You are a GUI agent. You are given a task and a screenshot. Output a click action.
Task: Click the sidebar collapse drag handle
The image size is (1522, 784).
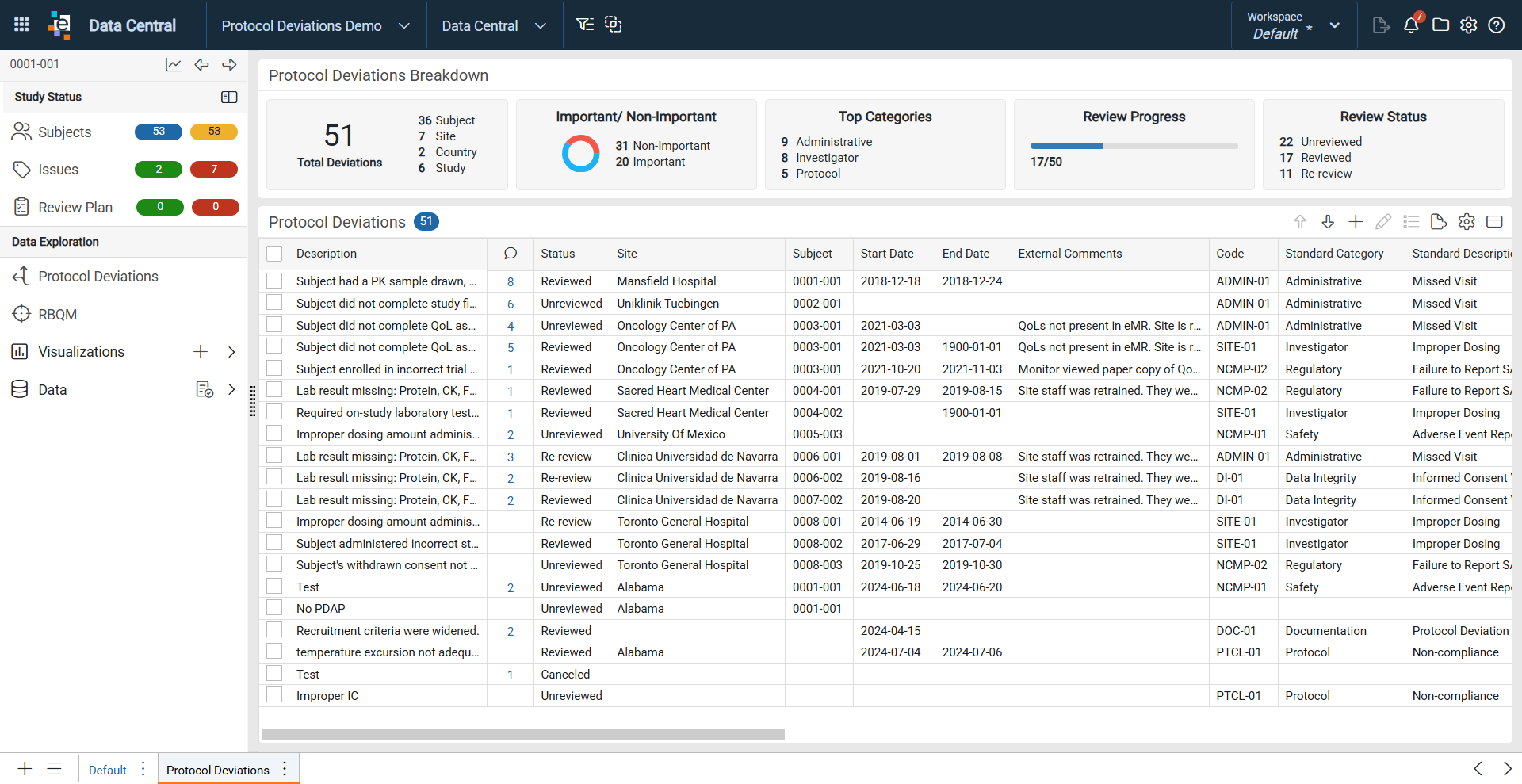253,400
